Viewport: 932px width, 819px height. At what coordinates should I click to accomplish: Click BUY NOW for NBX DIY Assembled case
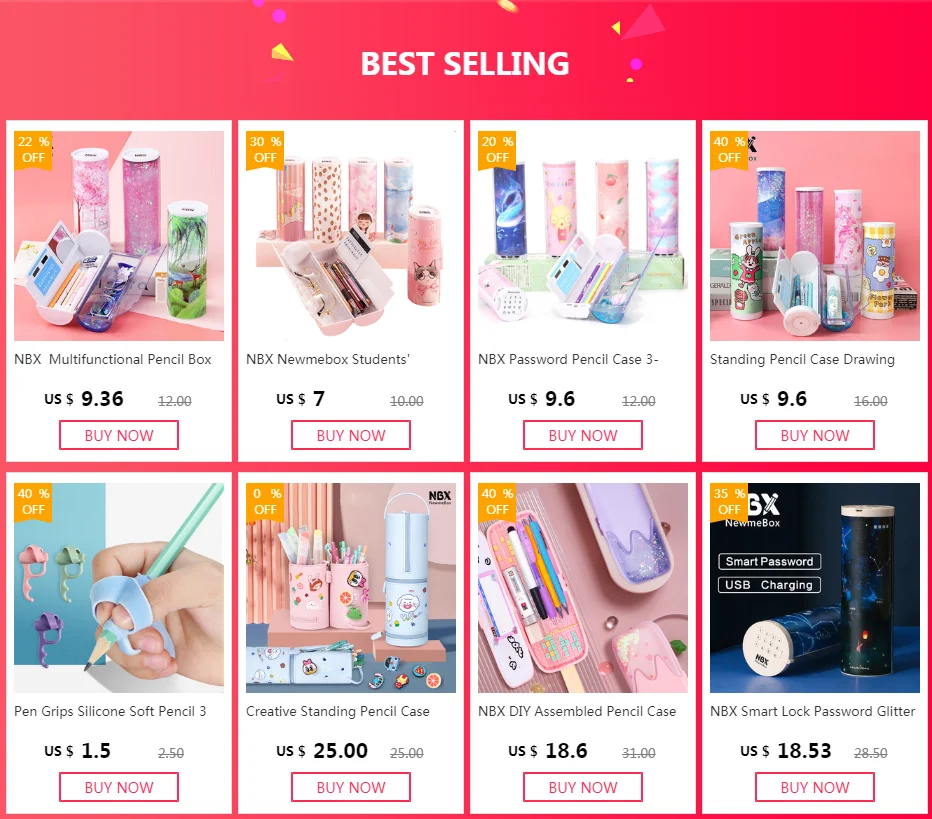tap(583, 787)
